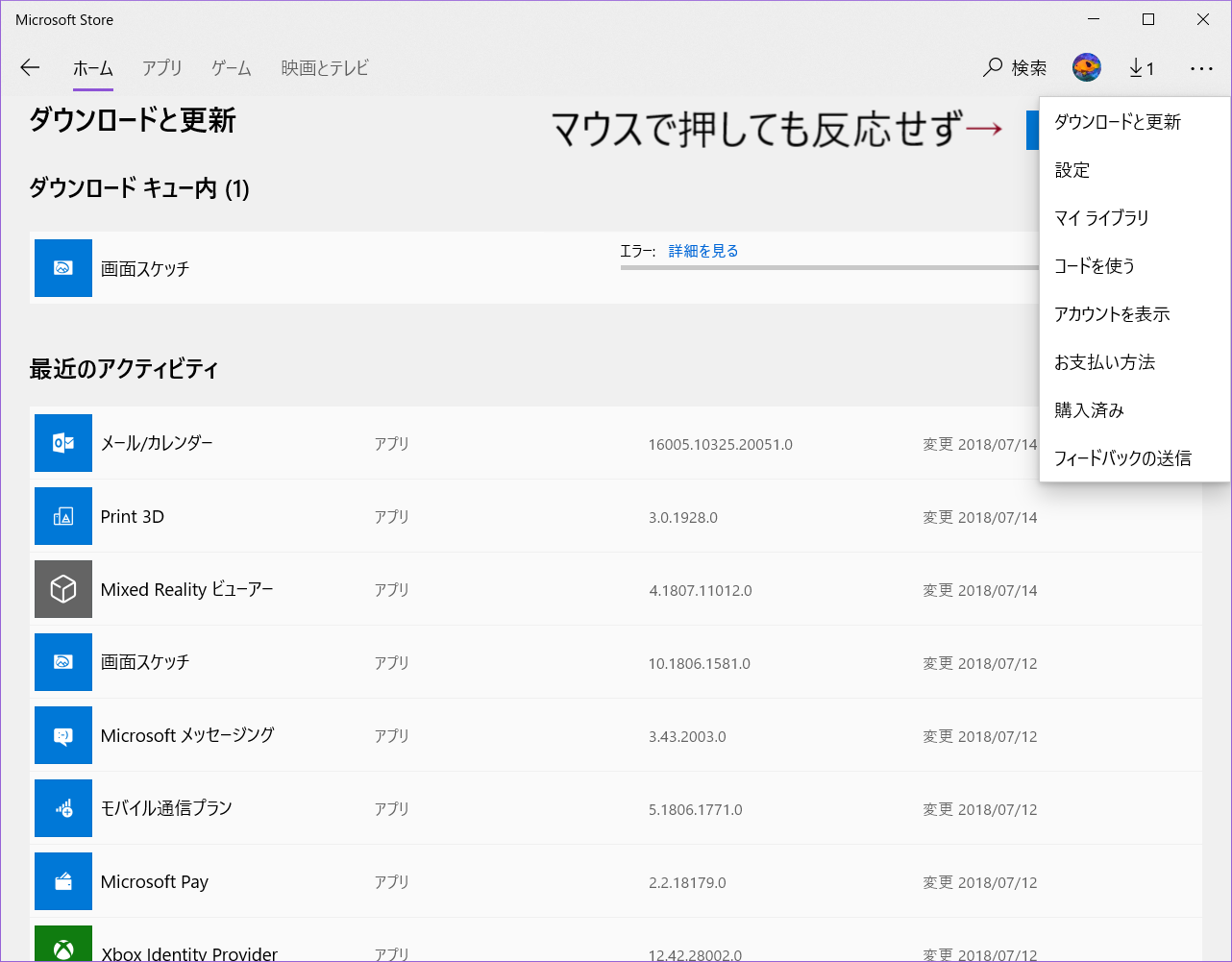Click version 2.2.18179.0
Image resolution: width=1232 pixels, height=962 pixels.
click(x=687, y=883)
